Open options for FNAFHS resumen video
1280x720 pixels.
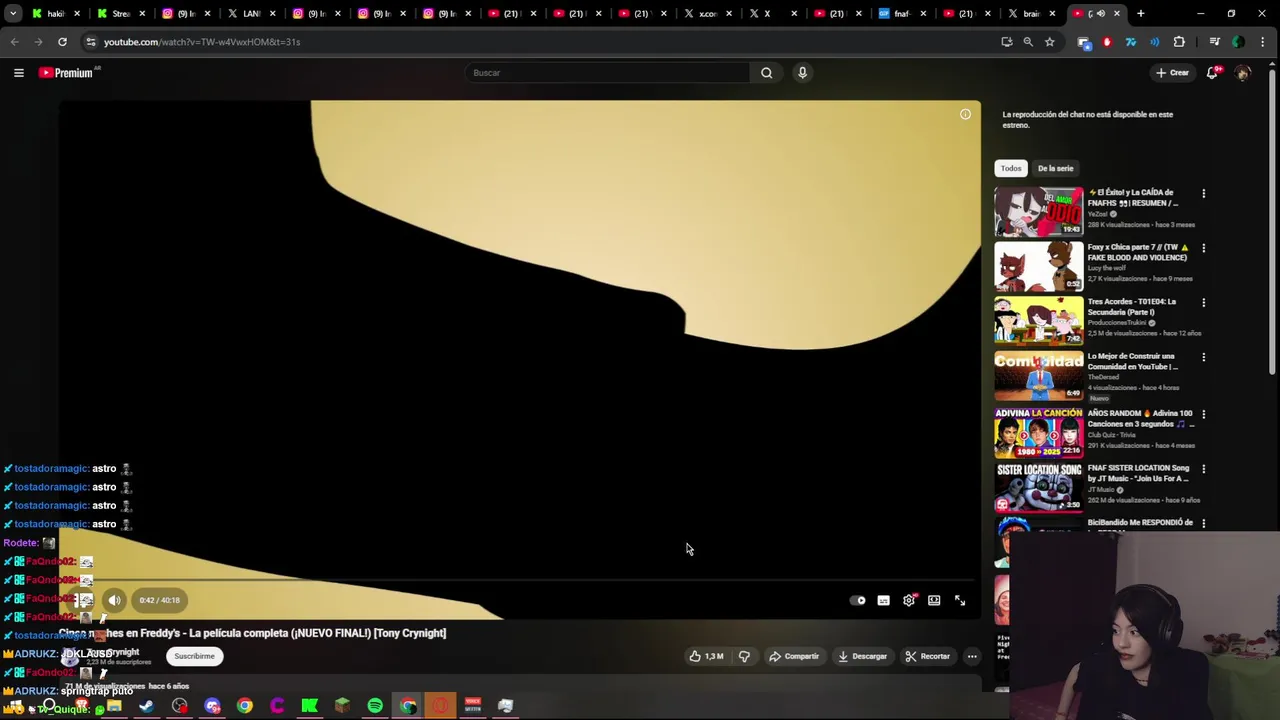pos(1203,193)
